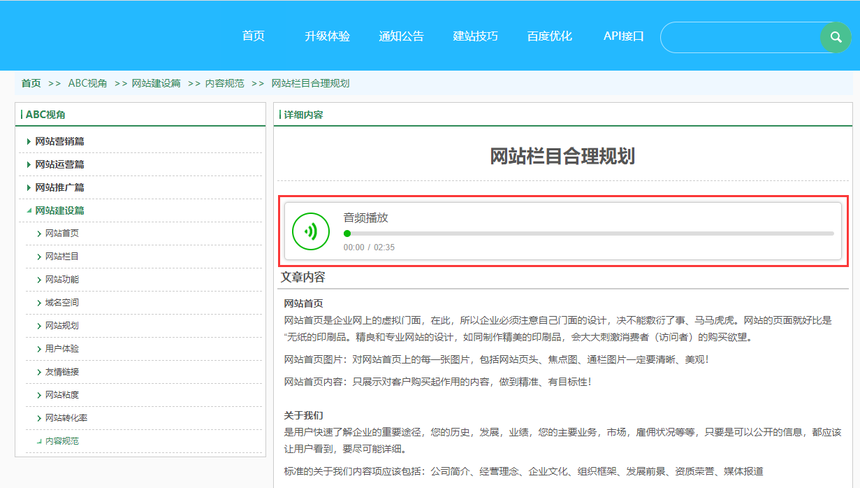Focus the header search input field

point(740,37)
